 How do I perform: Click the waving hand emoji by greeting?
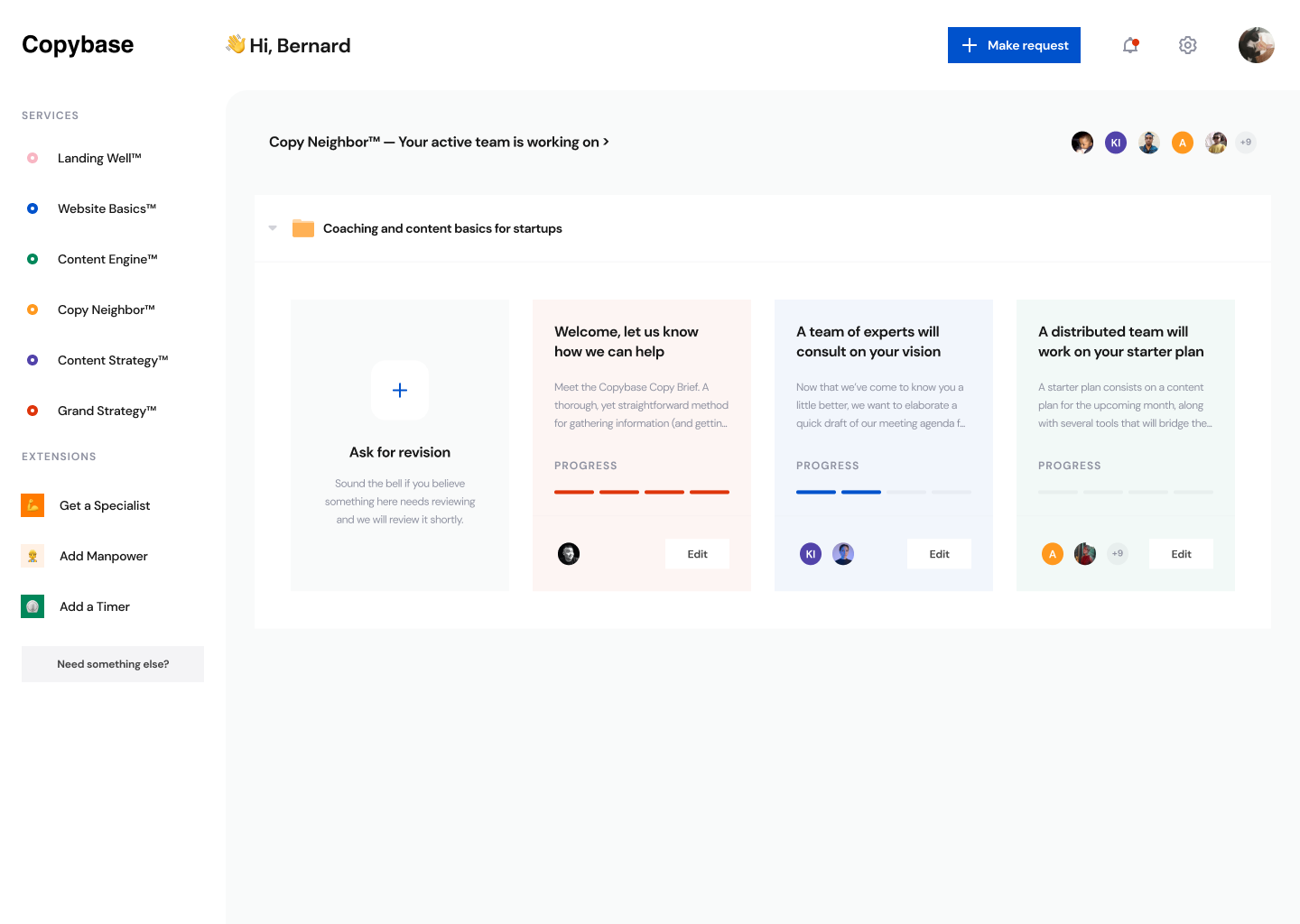(236, 44)
